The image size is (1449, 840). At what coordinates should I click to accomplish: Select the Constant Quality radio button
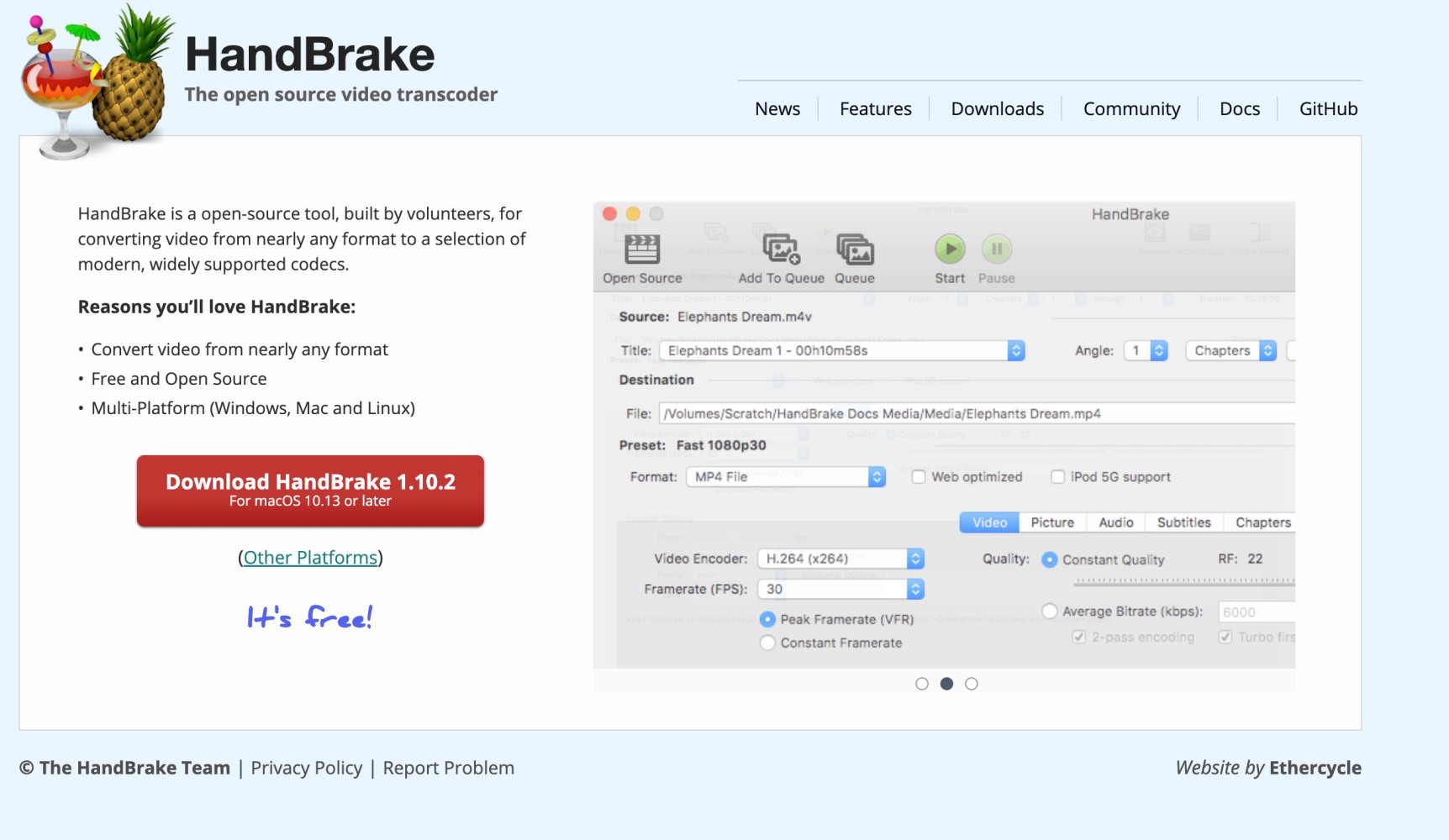click(1048, 559)
